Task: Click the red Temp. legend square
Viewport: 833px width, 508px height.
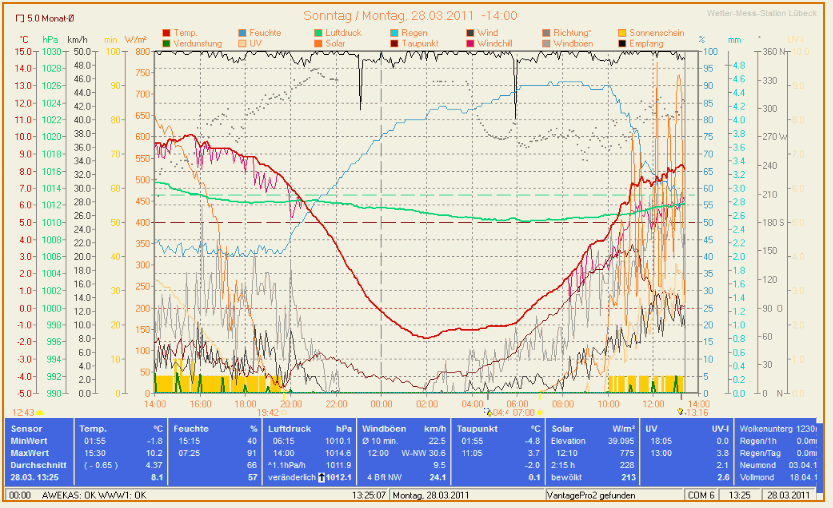Action: click(166, 33)
